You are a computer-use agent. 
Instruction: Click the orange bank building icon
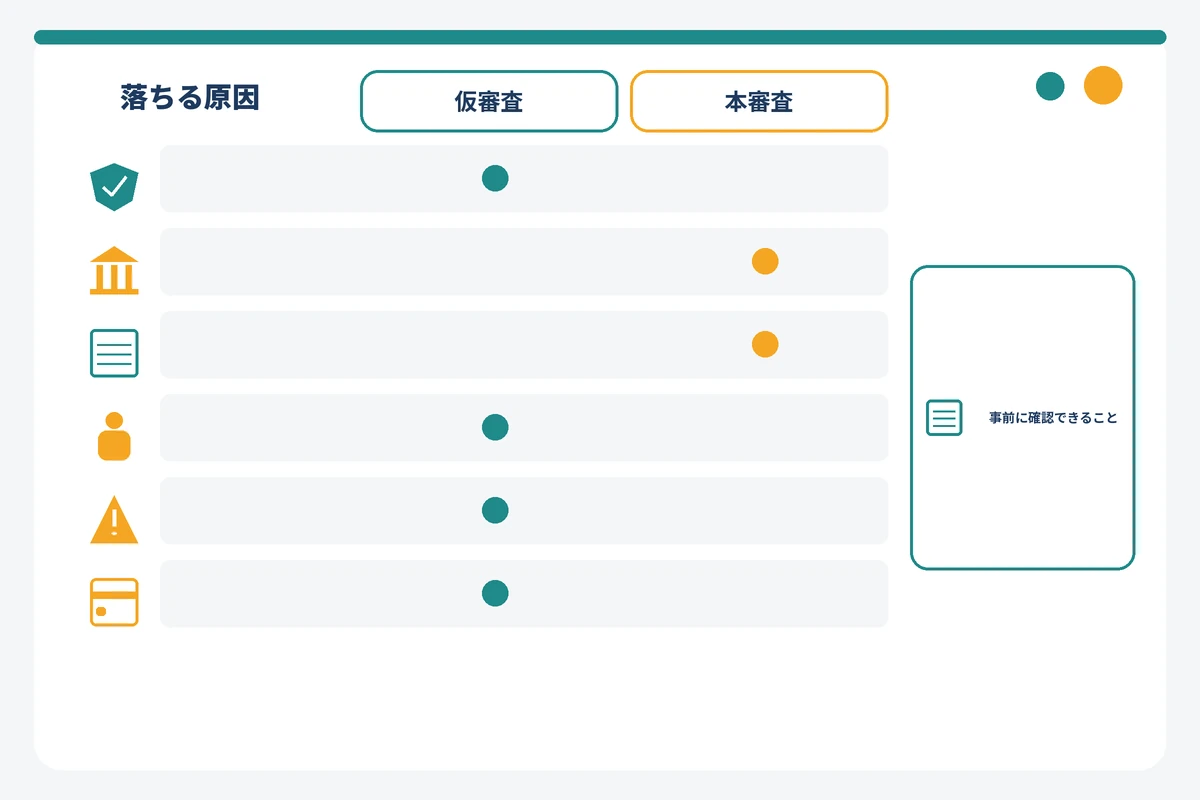click(x=114, y=270)
